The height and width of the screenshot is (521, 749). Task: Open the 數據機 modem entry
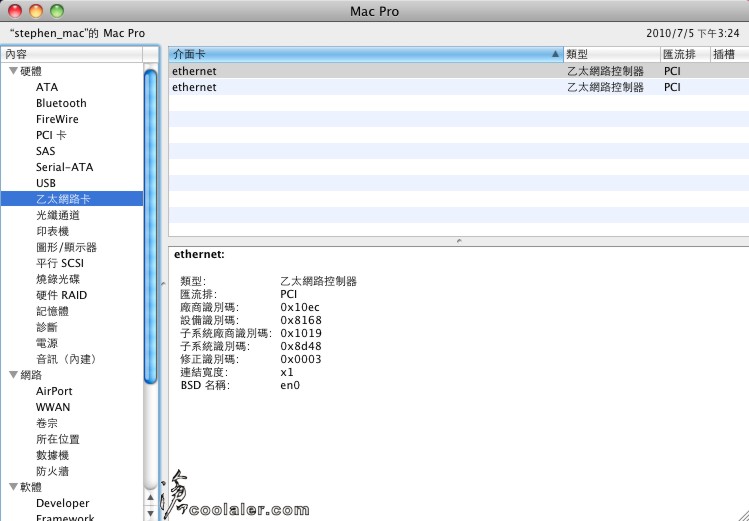pyautogui.click(x=53, y=455)
